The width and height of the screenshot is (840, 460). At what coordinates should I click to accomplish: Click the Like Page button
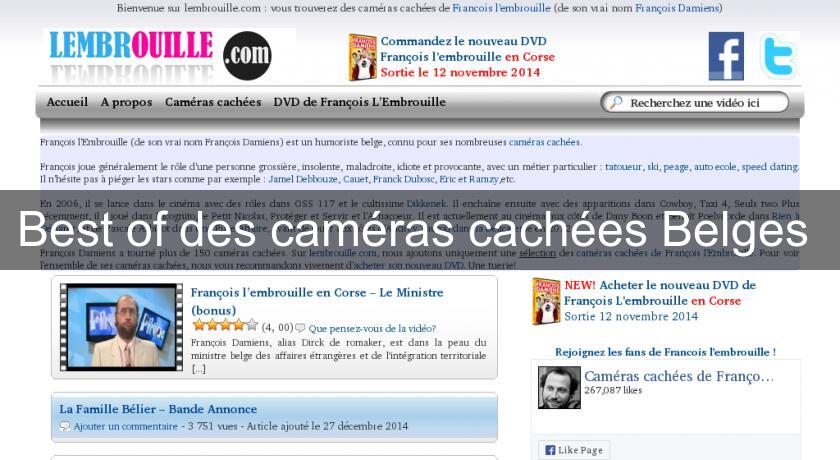click(x=574, y=450)
